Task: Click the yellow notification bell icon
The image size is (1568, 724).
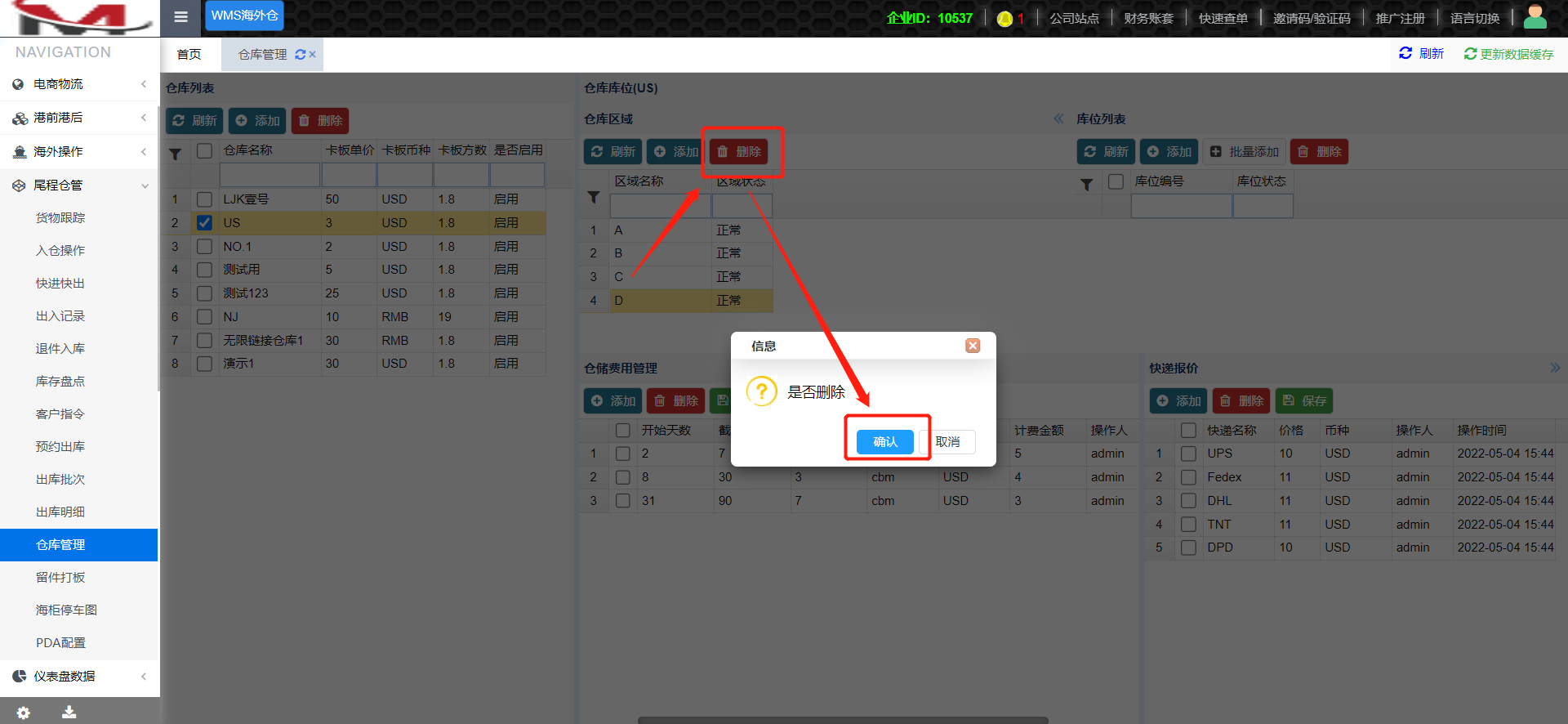Action: [x=1004, y=18]
